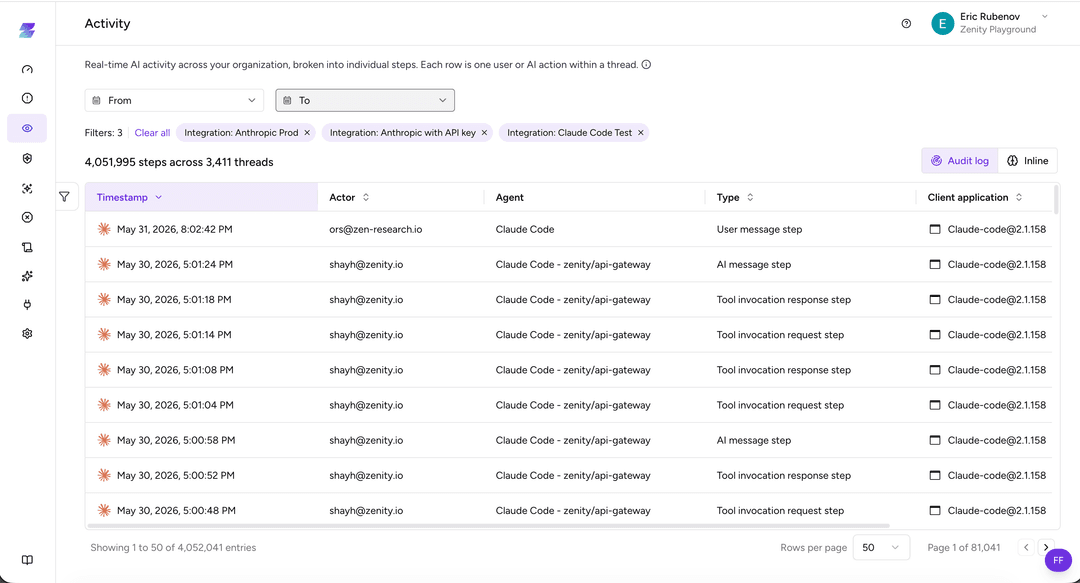The height and width of the screenshot is (583, 1080).
Task: Click the E user avatar
Action: [x=942, y=23]
